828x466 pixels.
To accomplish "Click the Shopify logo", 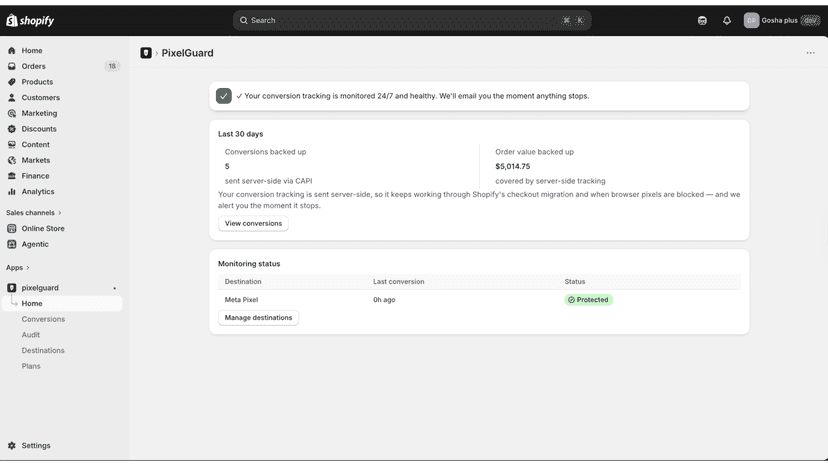I will pos(30,21).
